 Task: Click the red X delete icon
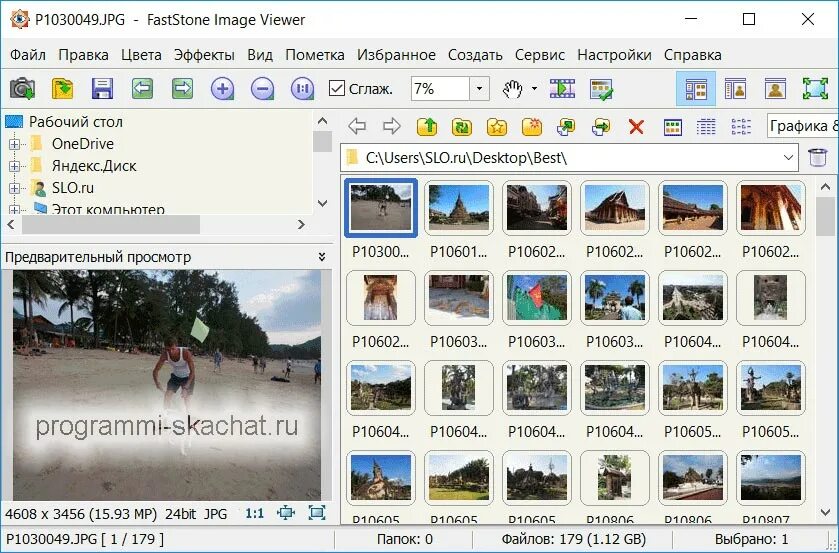636,127
